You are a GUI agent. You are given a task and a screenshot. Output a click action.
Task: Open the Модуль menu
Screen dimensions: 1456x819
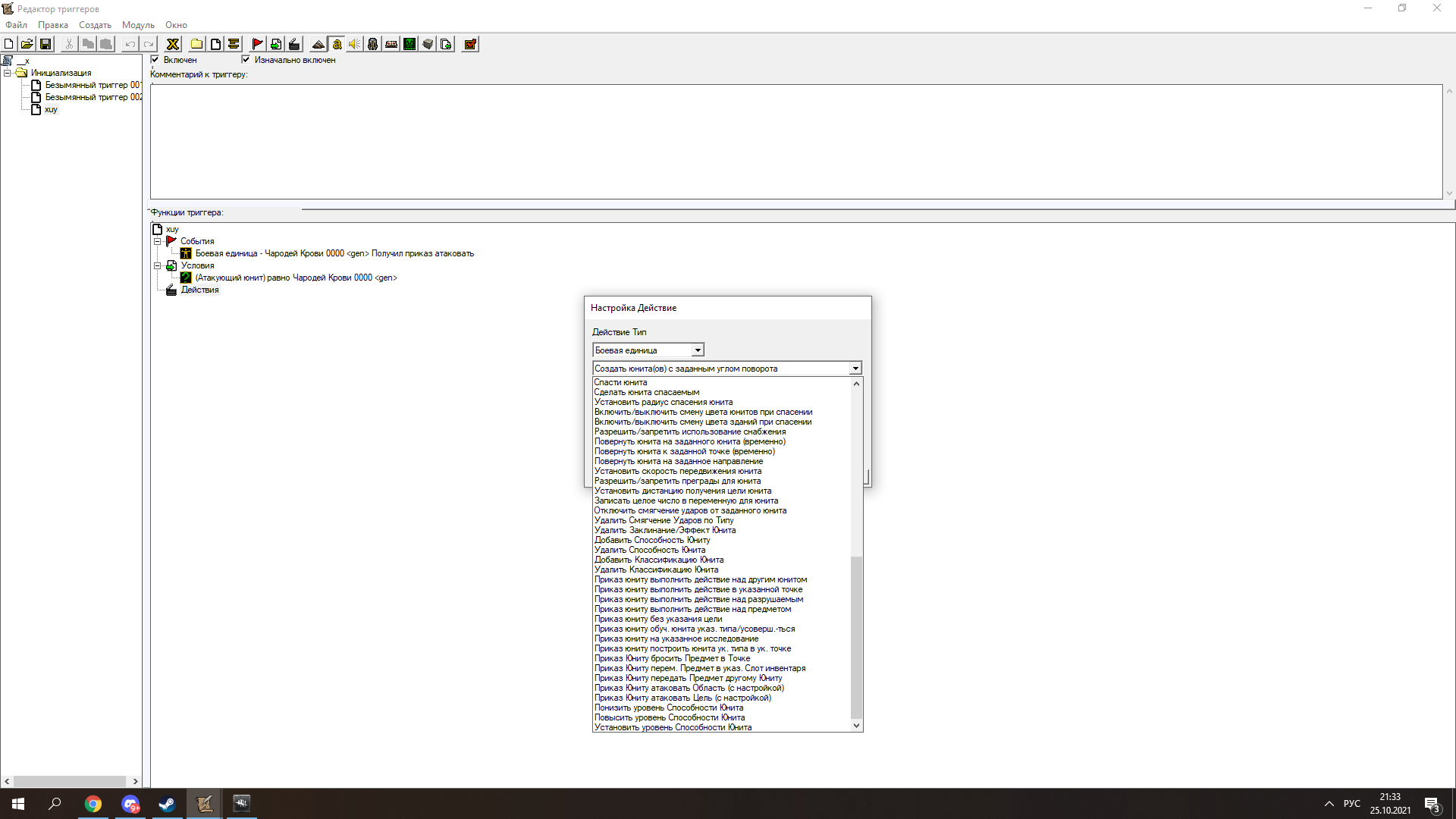pos(138,25)
